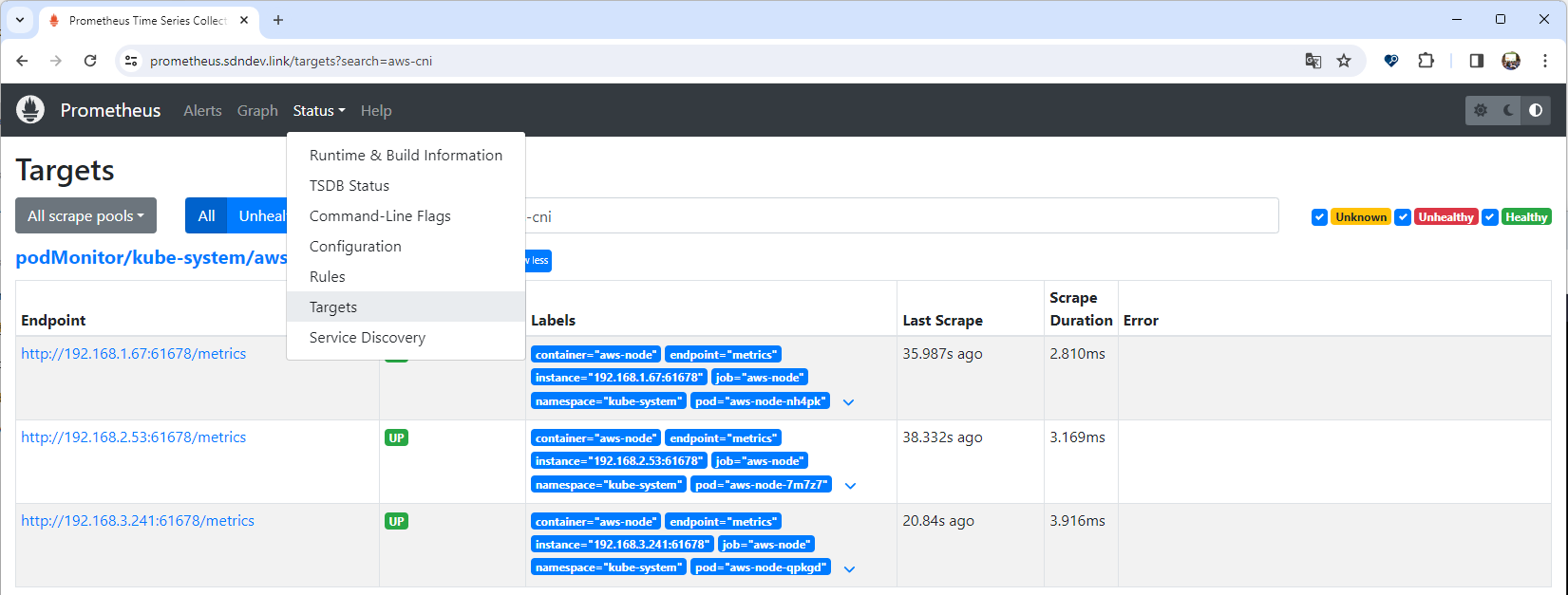Close the Prometheus browser tab
The image size is (1568, 595).
pos(244,20)
